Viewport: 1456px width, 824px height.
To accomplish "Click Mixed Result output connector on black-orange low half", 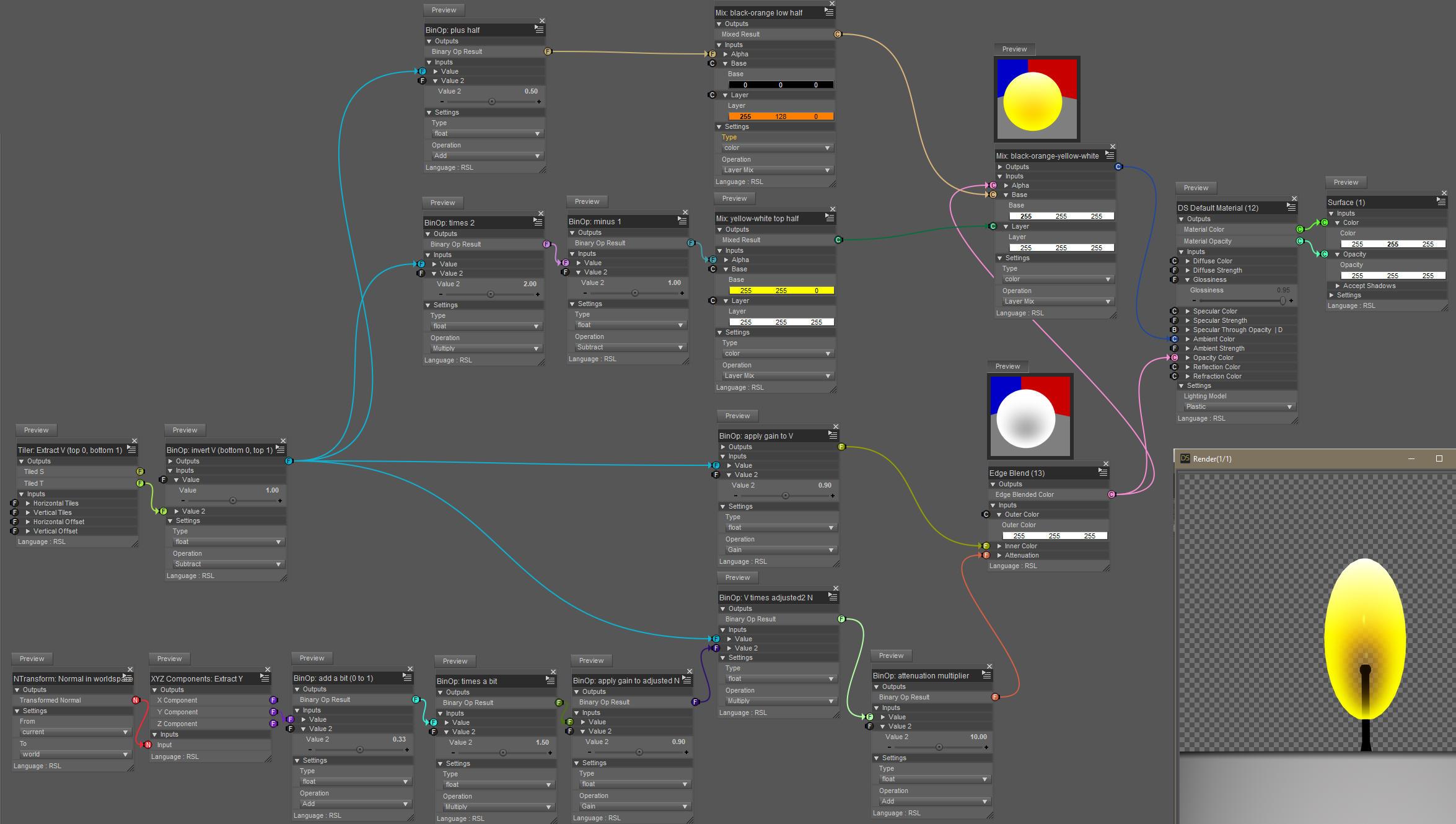I will pos(838,34).
